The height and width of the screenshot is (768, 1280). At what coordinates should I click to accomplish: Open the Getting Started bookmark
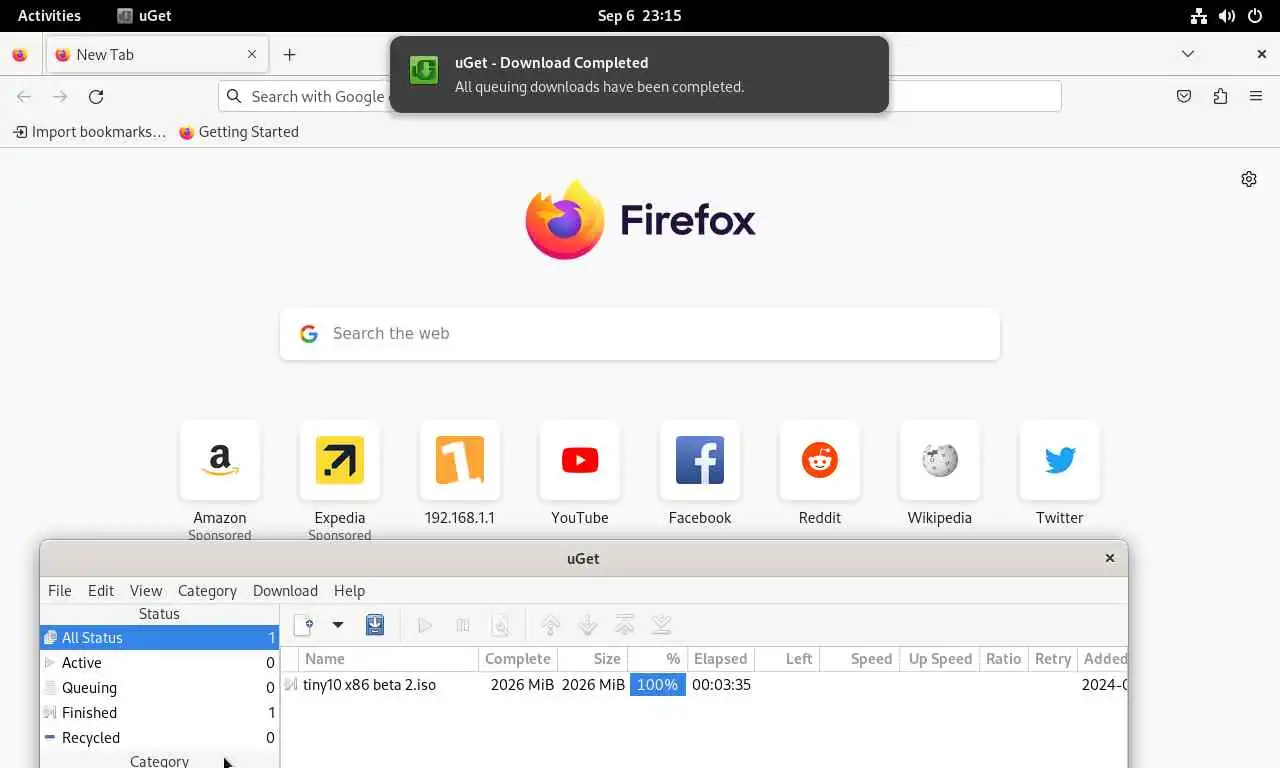239,132
